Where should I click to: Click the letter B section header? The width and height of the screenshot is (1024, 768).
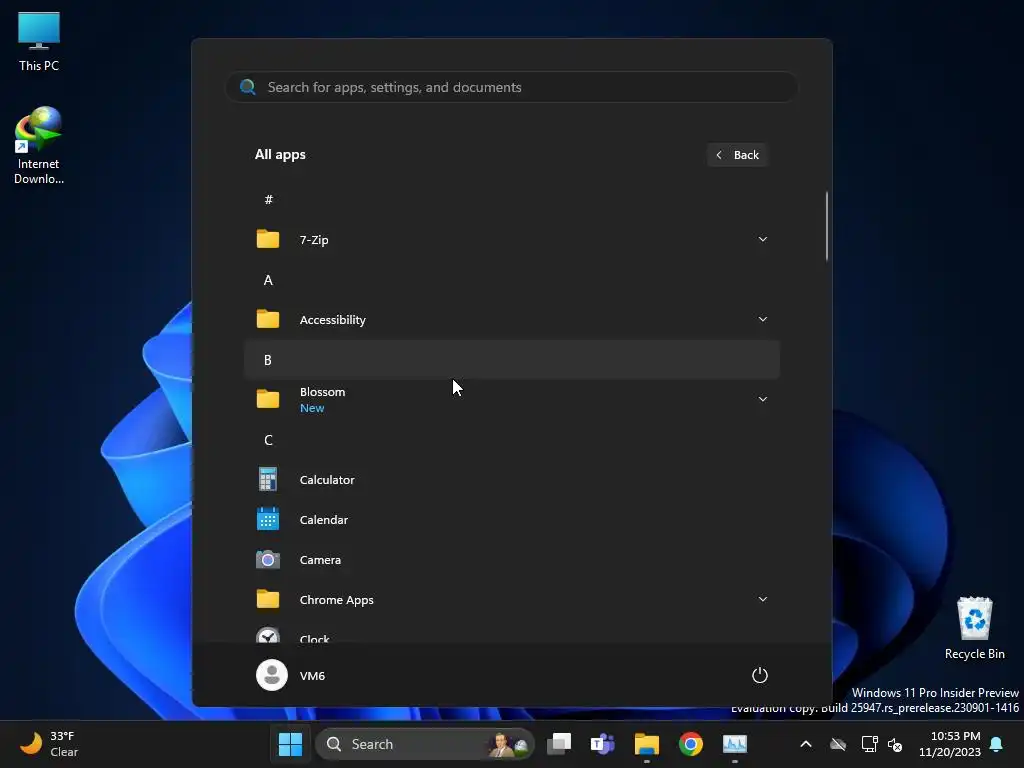pyautogui.click(x=511, y=359)
